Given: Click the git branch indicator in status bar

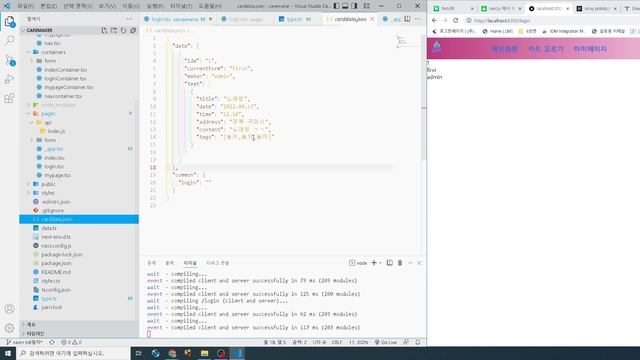Looking at the screenshot, I should [x=25, y=342].
